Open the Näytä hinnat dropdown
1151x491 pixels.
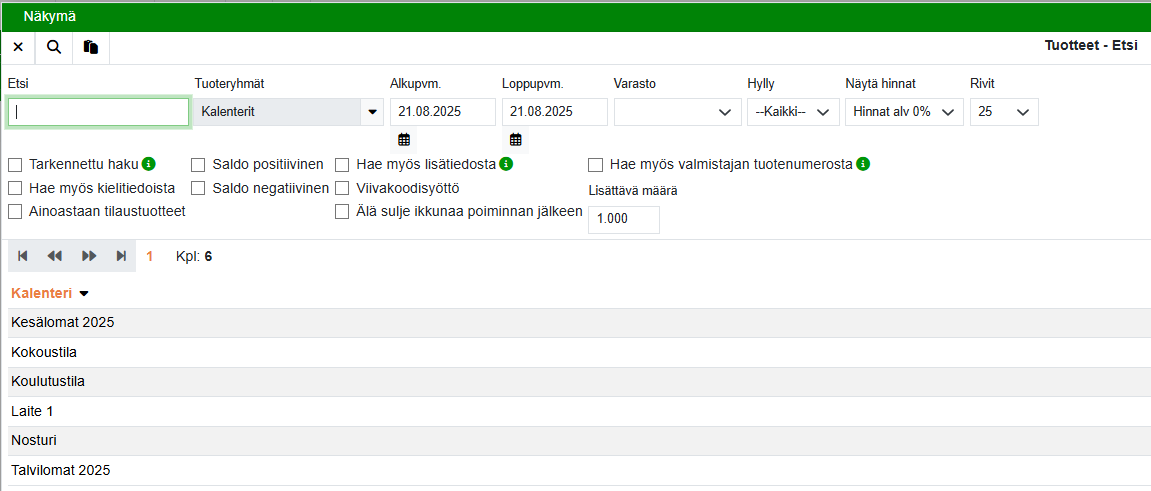point(904,112)
